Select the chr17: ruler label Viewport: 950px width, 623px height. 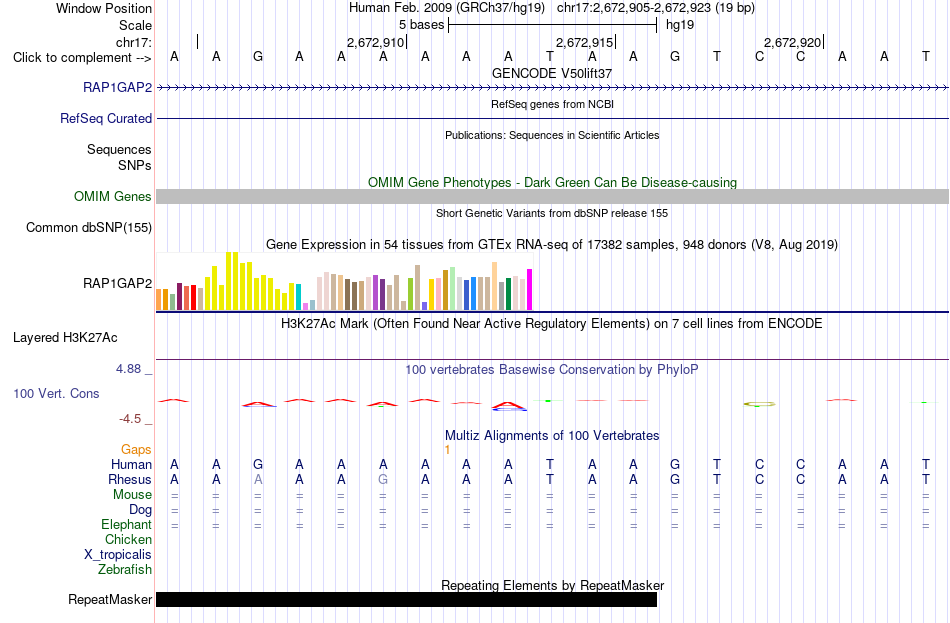point(133,42)
